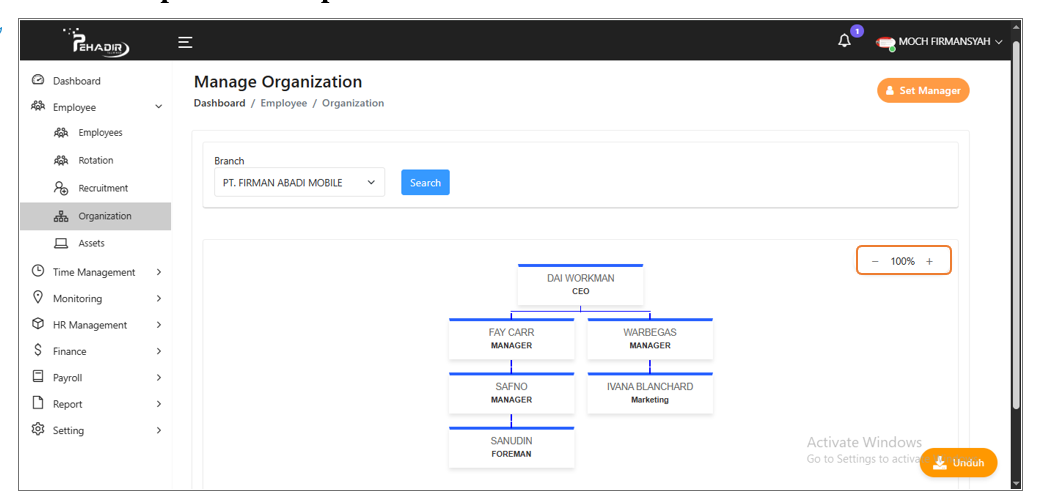Expand the Time Management menu

(95, 272)
